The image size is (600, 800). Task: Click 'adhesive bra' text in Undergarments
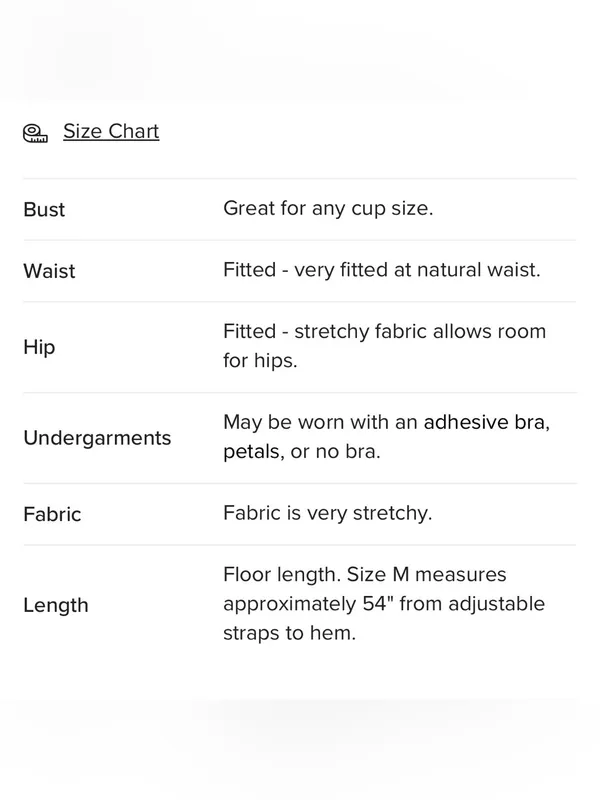coord(486,422)
